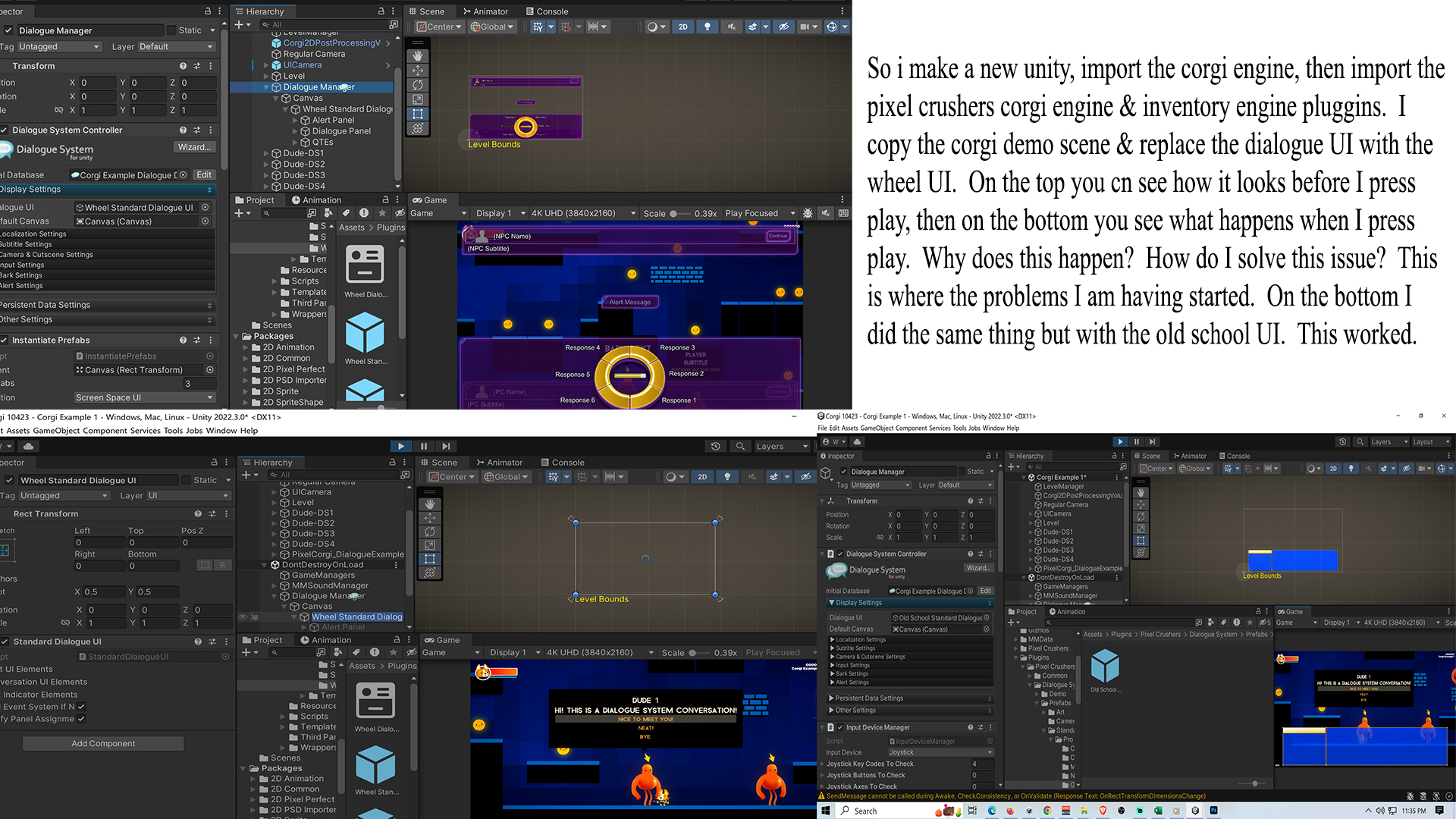Screen dimensions: 1456x819
Task: Open Input Device Joystick dropdown
Action: 940,753
